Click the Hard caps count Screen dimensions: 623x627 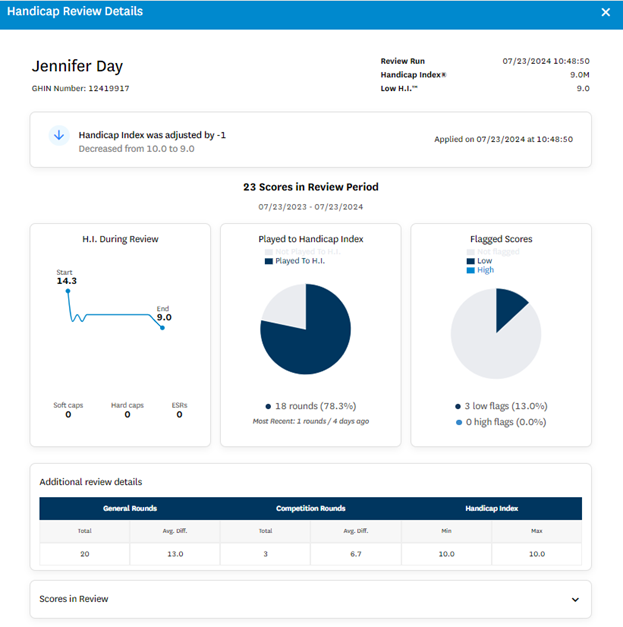tap(127, 415)
